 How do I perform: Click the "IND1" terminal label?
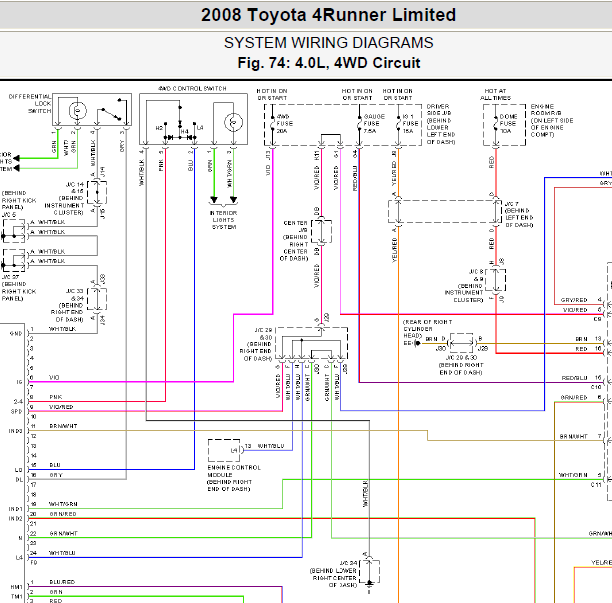pyautogui.click(x=15, y=509)
